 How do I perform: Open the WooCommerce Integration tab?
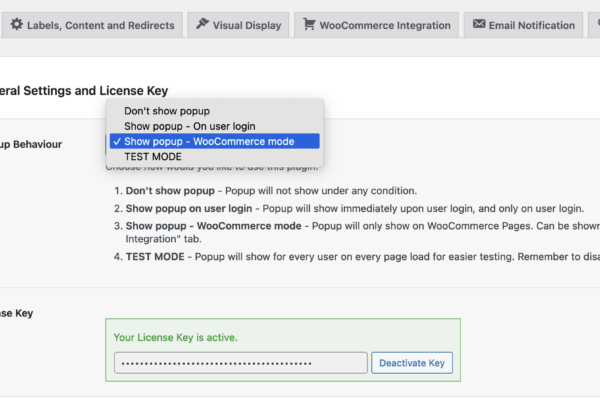point(377,25)
